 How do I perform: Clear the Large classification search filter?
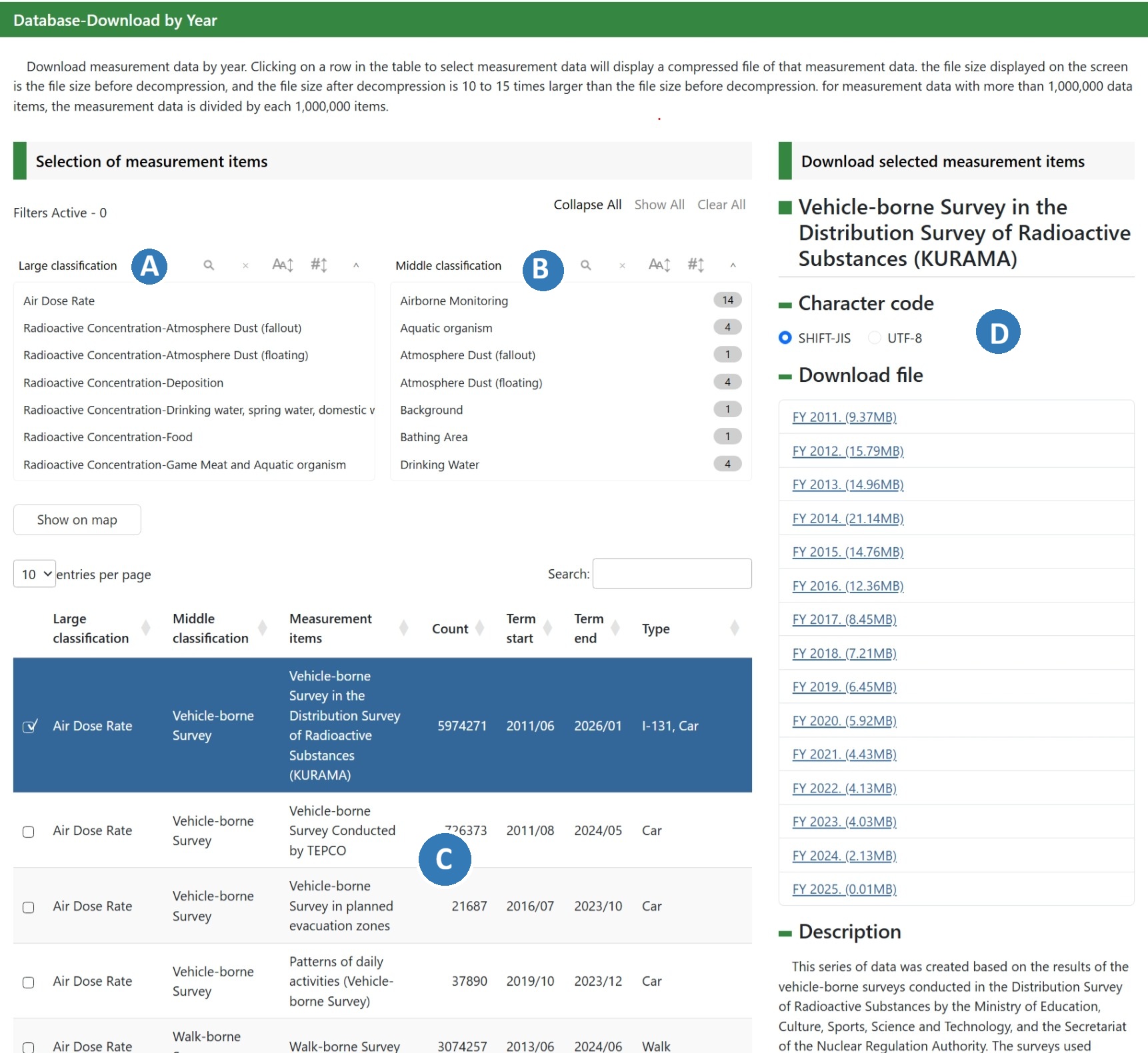tap(245, 265)
